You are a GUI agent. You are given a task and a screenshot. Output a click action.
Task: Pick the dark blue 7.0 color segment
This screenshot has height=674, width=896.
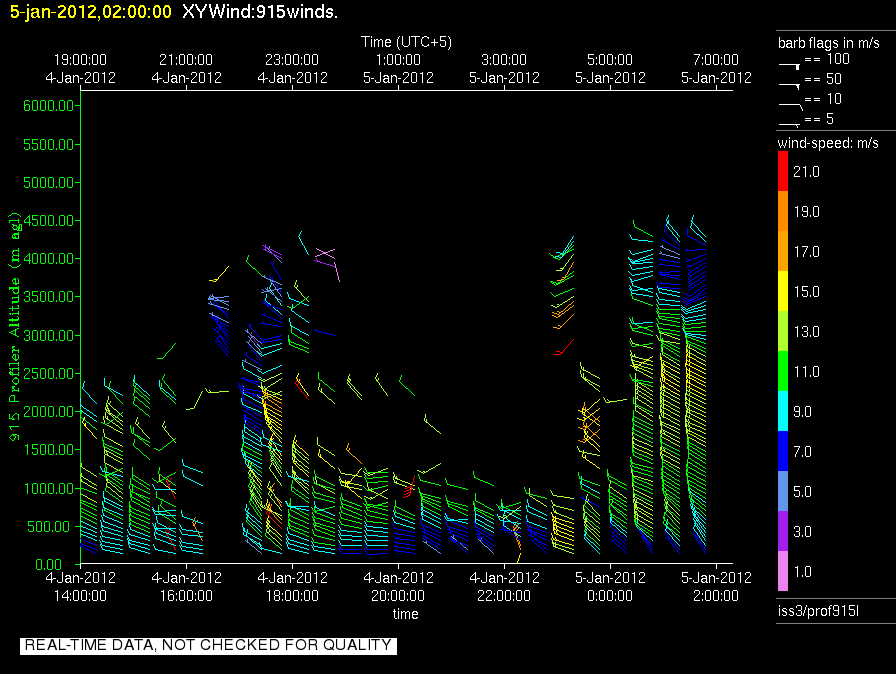783,452
